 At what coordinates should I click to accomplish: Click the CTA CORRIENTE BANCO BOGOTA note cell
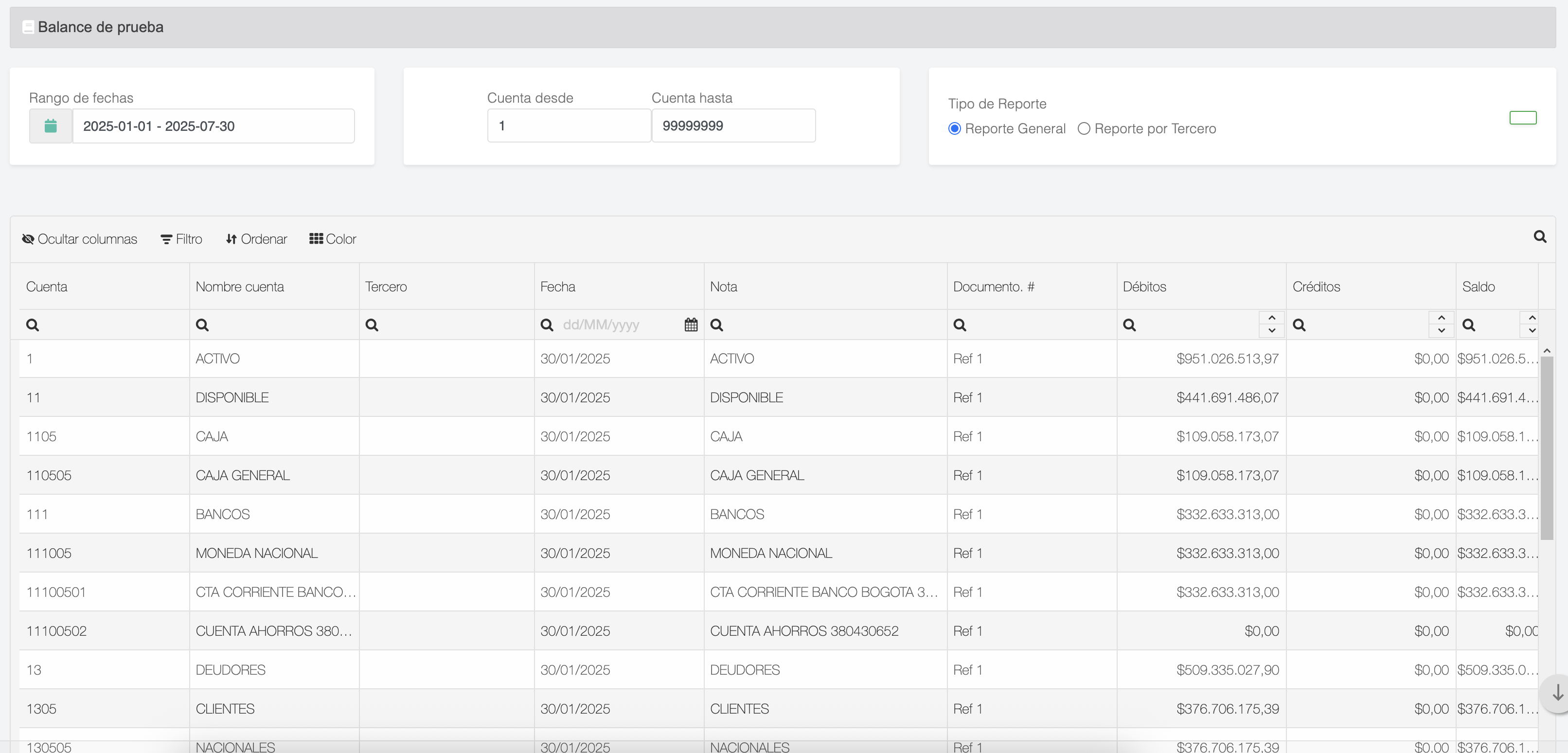825,592
